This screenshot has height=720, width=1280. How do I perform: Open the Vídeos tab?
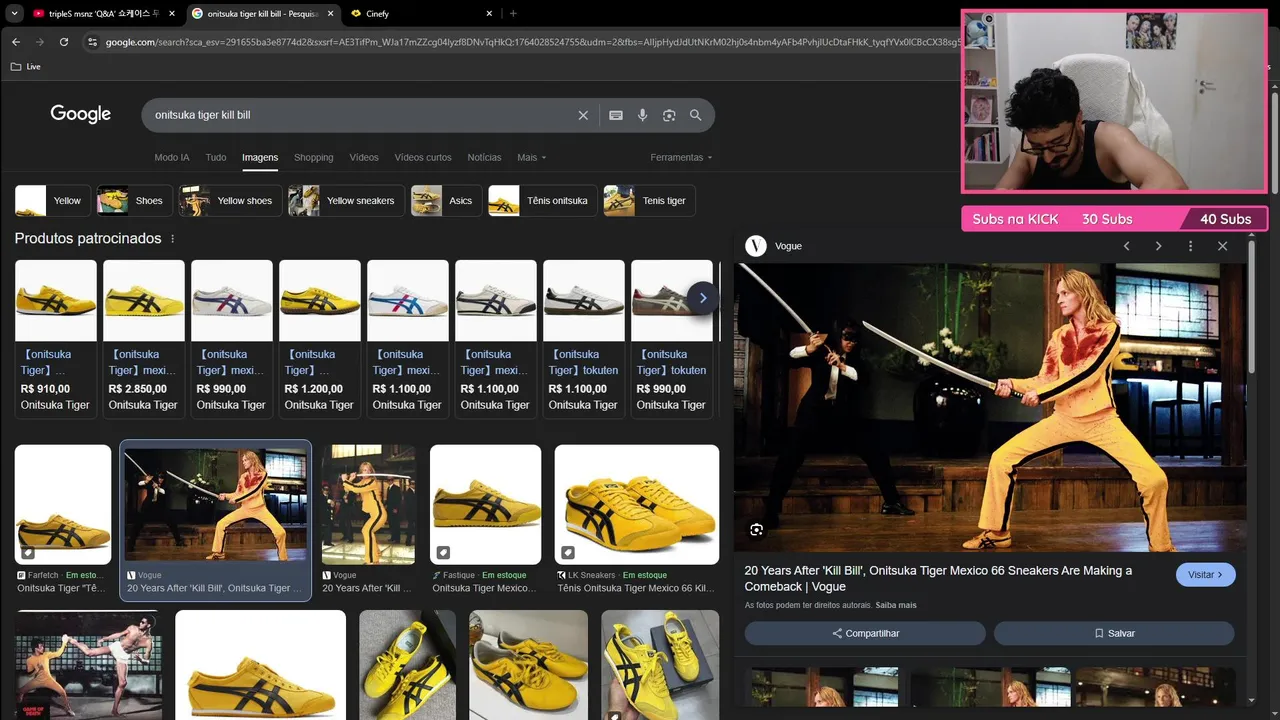point(364,157)
